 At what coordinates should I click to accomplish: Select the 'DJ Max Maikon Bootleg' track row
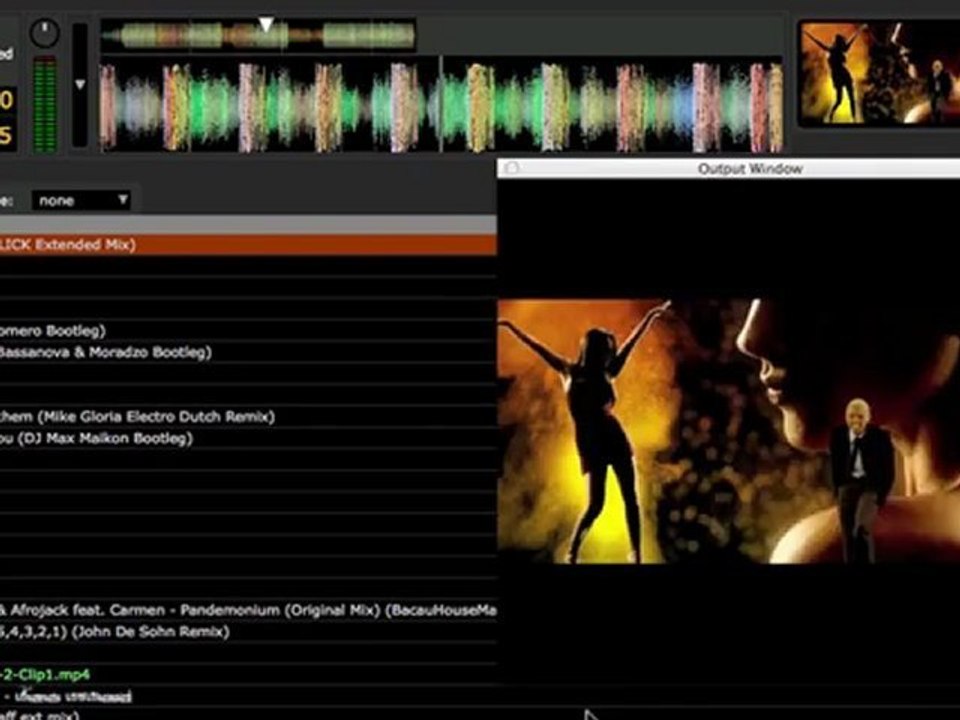pos(248,438)
